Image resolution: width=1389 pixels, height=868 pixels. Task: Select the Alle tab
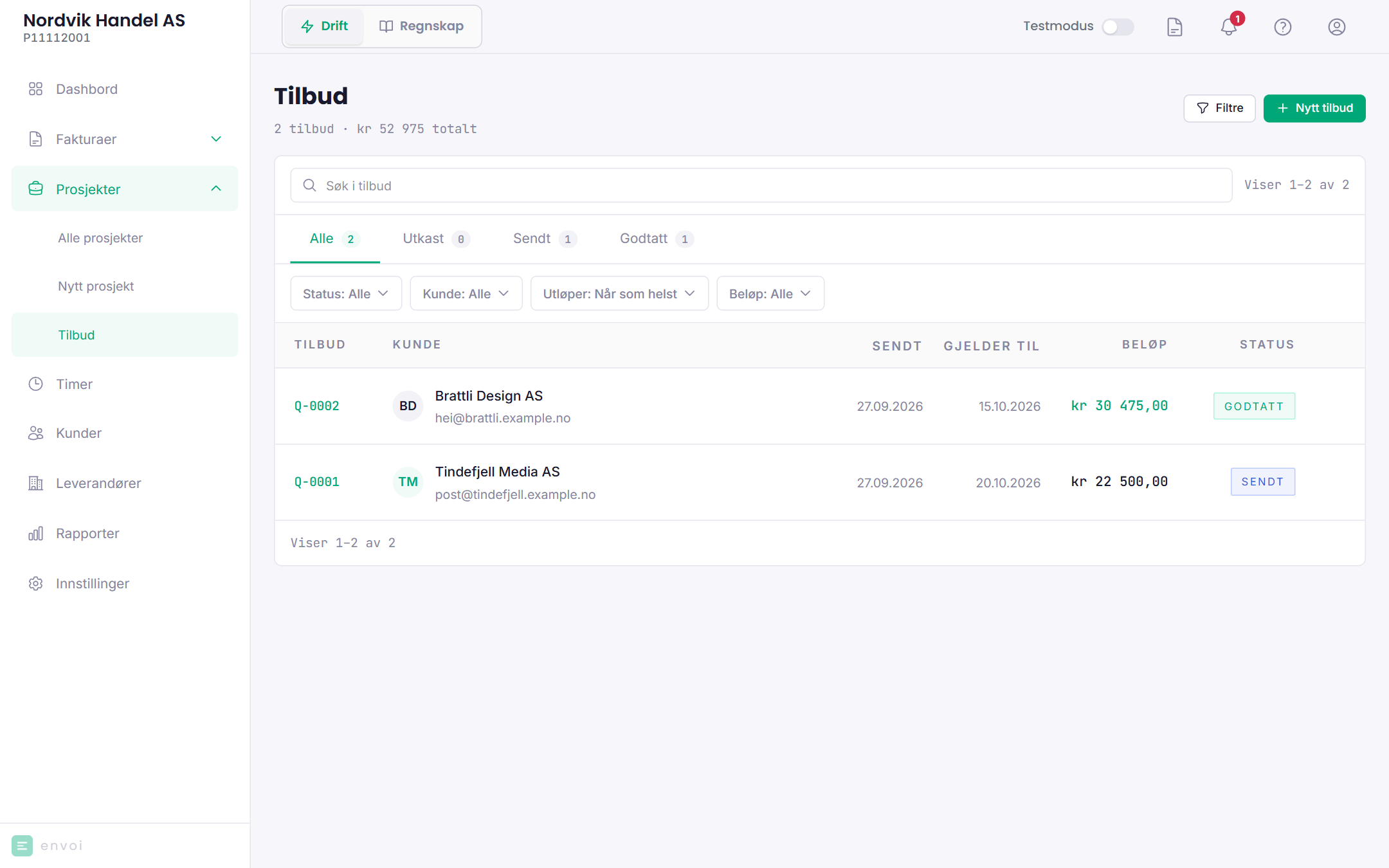pyautogui.click(x=334, y=239)
